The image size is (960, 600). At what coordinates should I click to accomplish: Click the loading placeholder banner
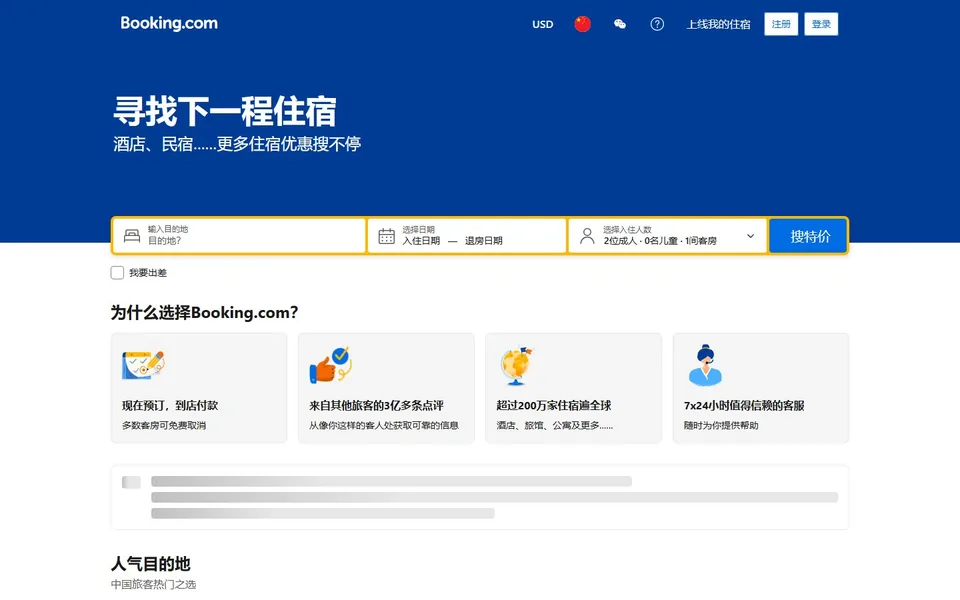[x=479, y=497]
